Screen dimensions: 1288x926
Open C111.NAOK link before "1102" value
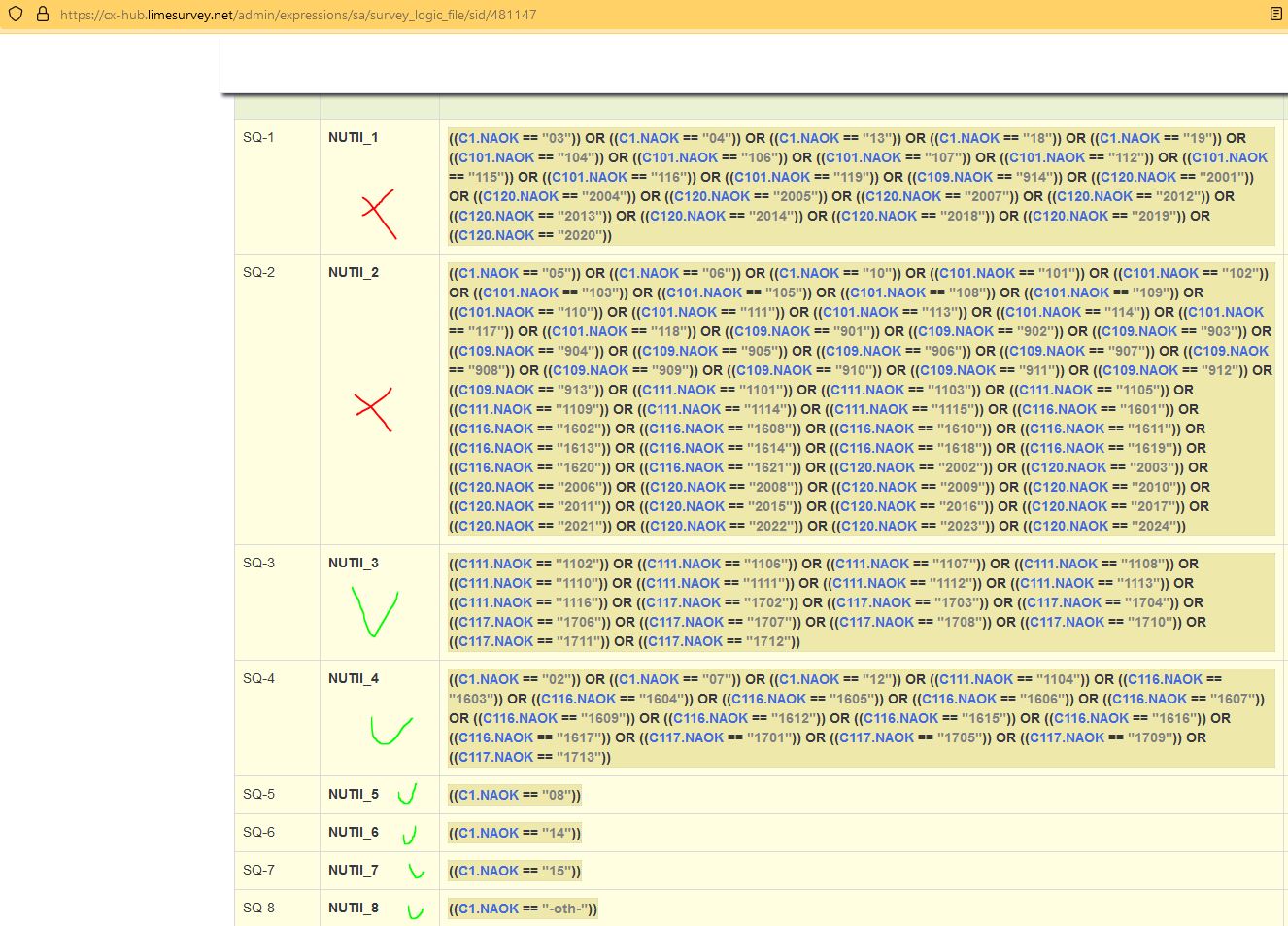495,564
